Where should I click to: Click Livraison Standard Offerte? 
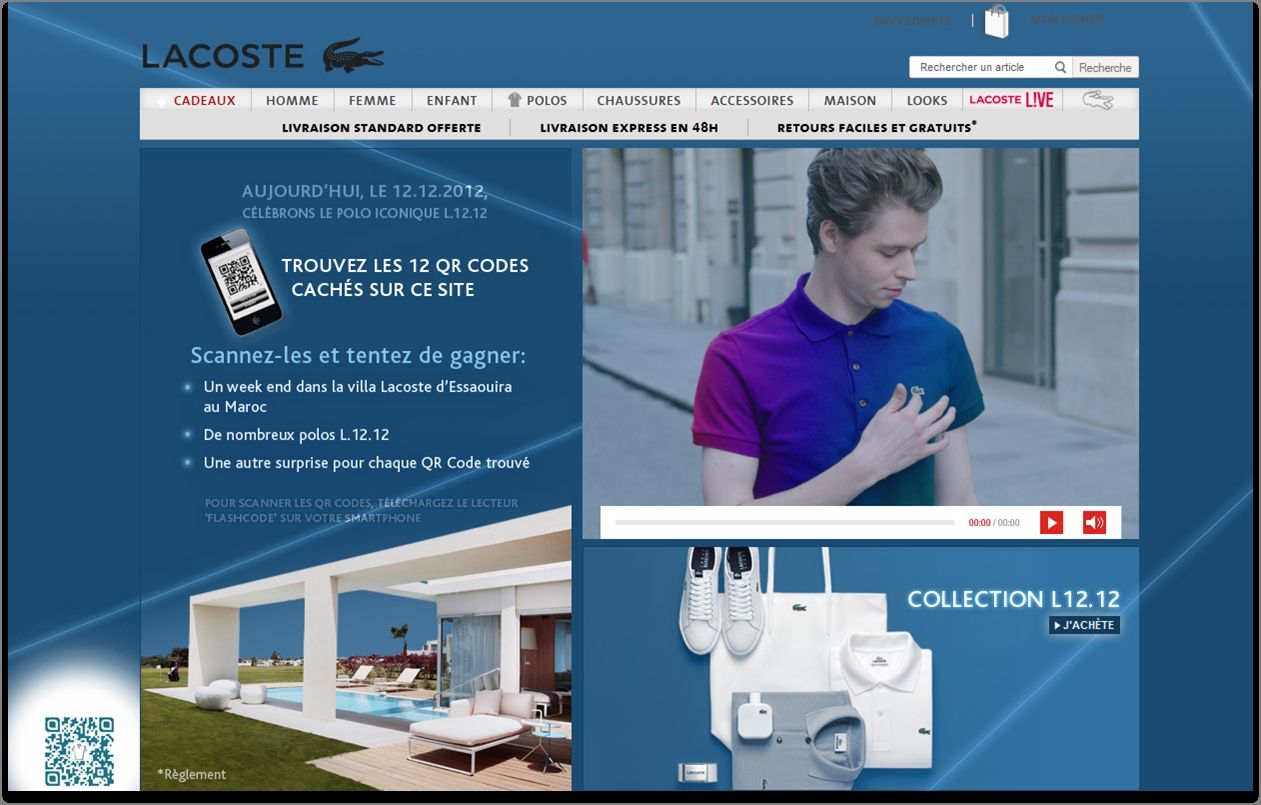point(382,128)
